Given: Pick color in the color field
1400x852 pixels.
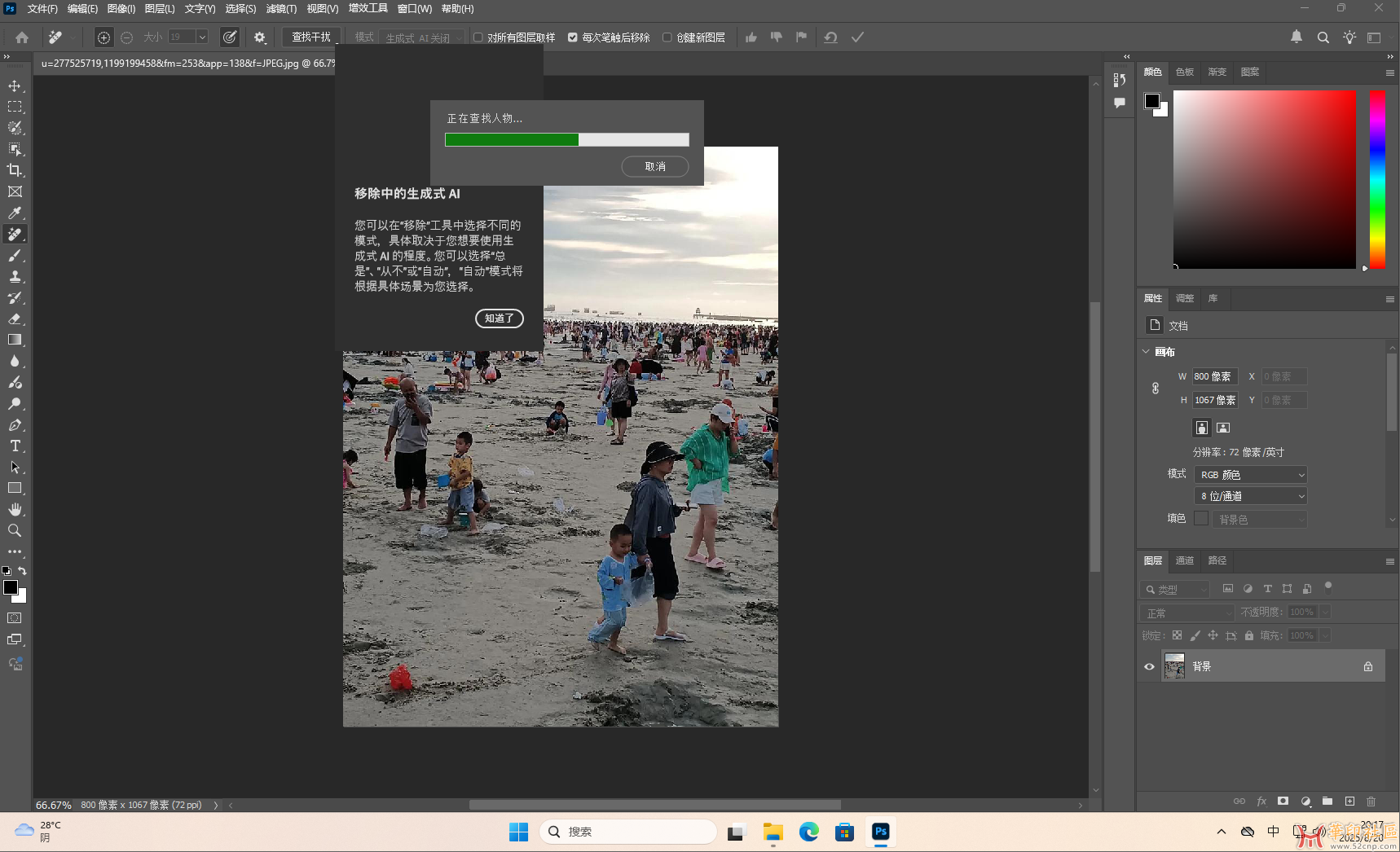Looking at the screenshot, I should click(x=1265, y=179).
